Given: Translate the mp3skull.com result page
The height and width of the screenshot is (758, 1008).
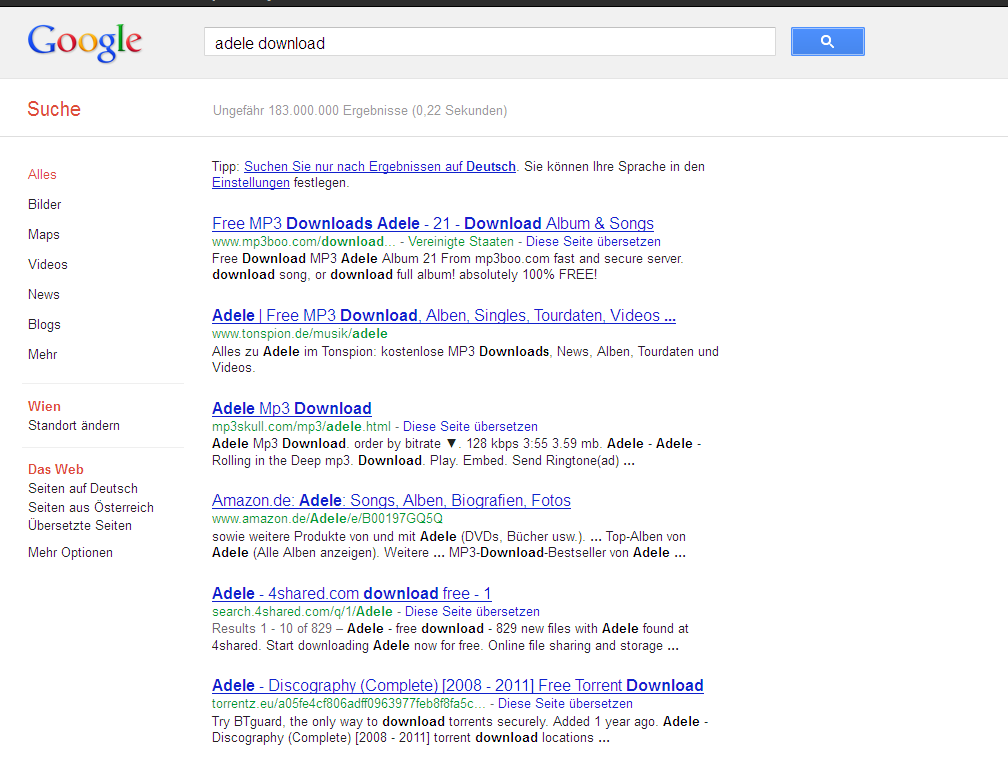Looking at the screenshot, I should [x=471, y=426].
